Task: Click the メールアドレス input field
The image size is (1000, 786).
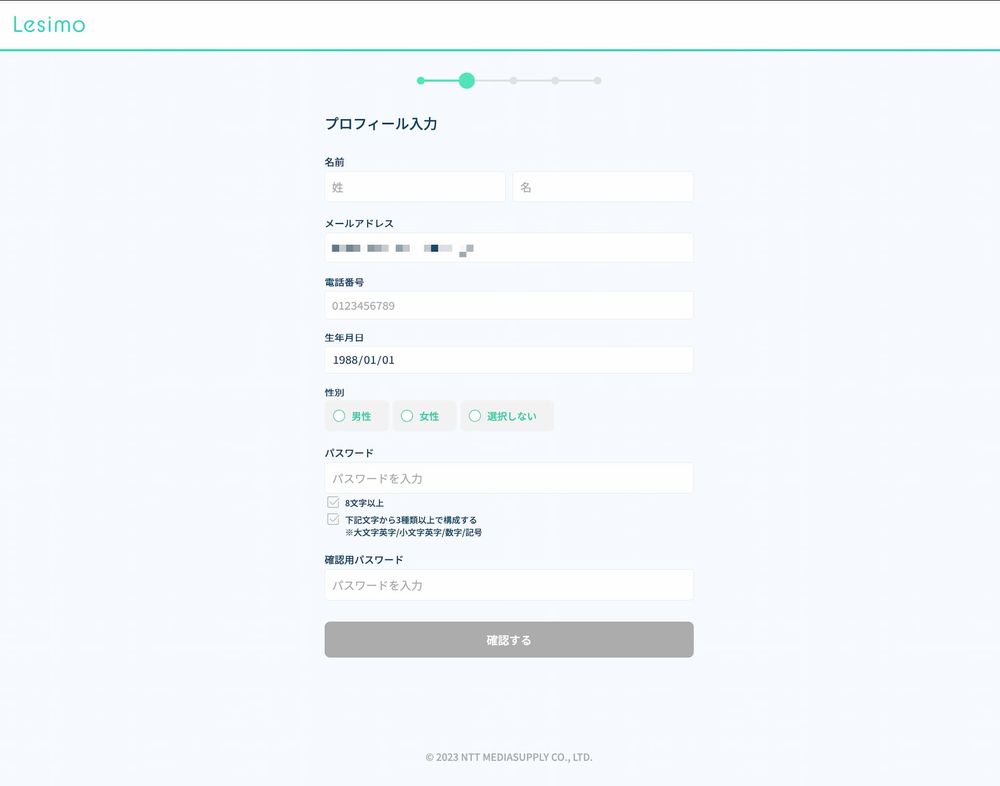Action: (508, 248)
